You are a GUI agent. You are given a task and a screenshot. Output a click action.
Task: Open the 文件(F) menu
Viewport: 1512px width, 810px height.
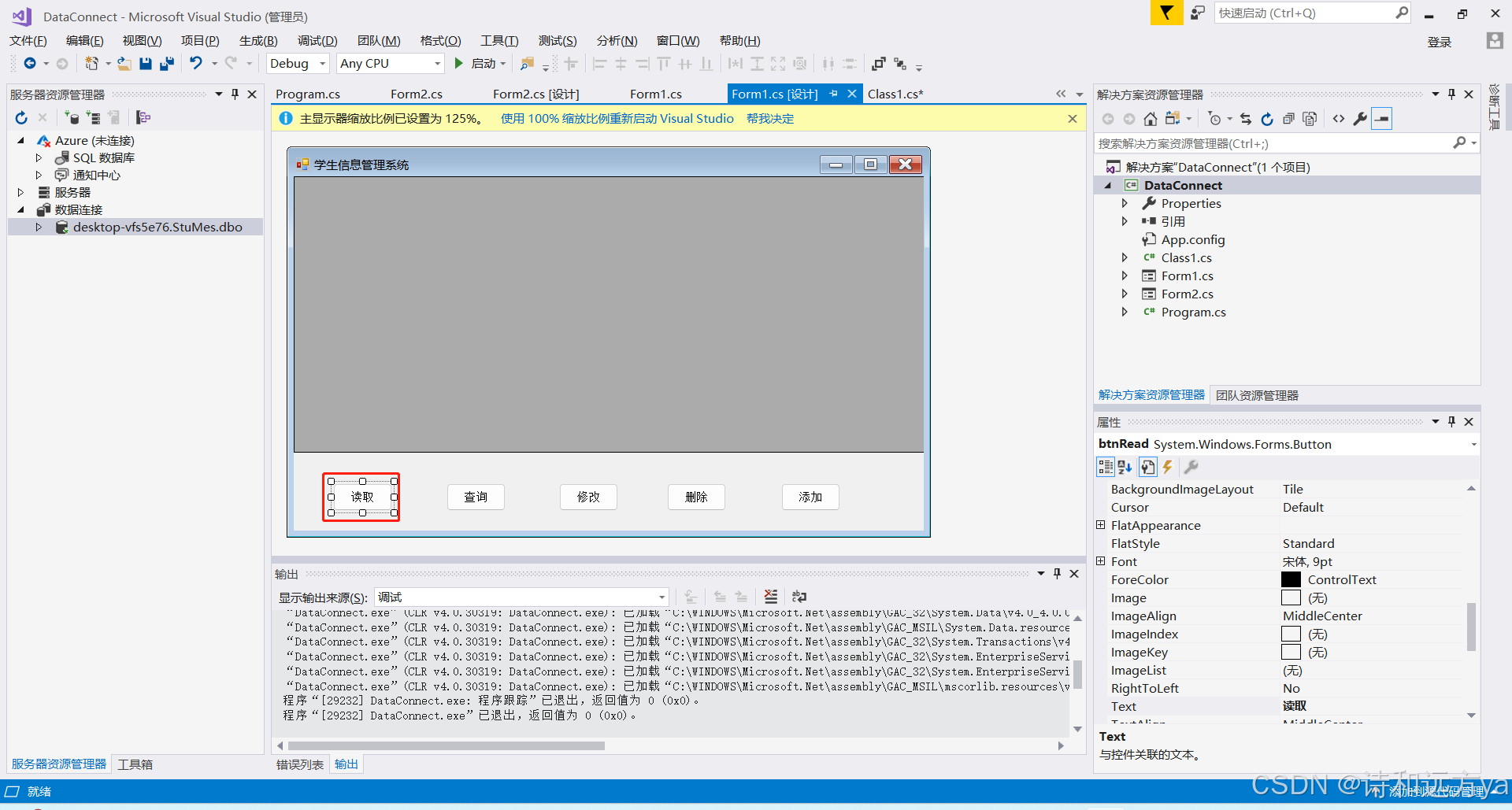tap(28, 41)
